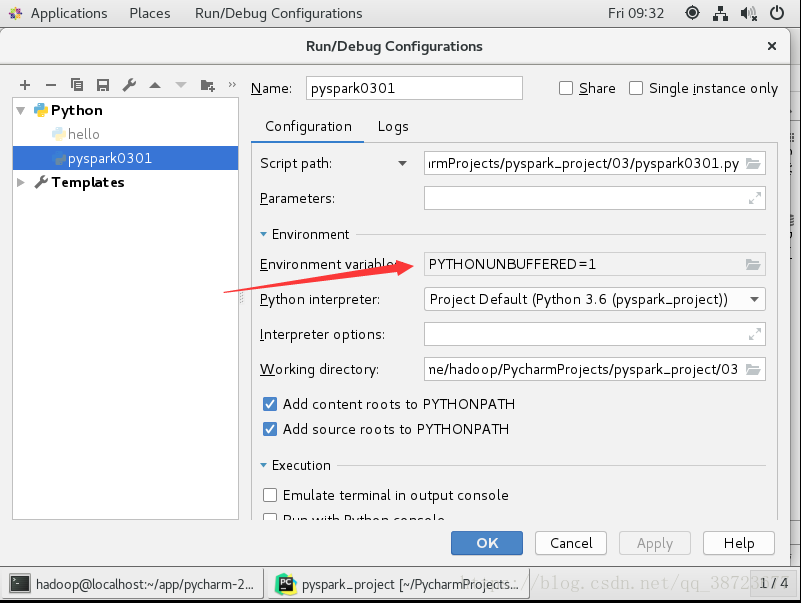The height and width of the screenshot is (603, 801).
Task: Click the Cancel button
Action: 571,543
